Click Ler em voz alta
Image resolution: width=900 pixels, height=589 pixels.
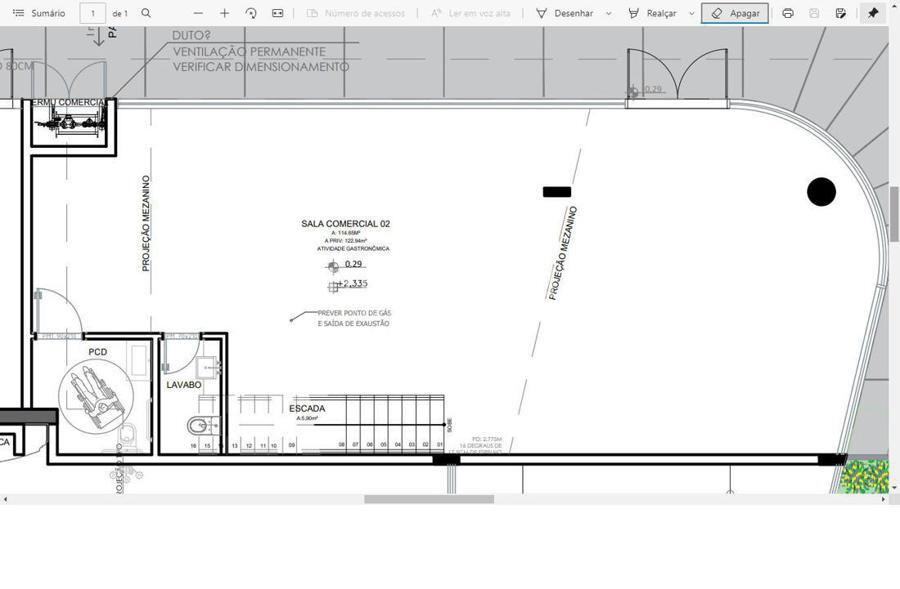point(470,13)
